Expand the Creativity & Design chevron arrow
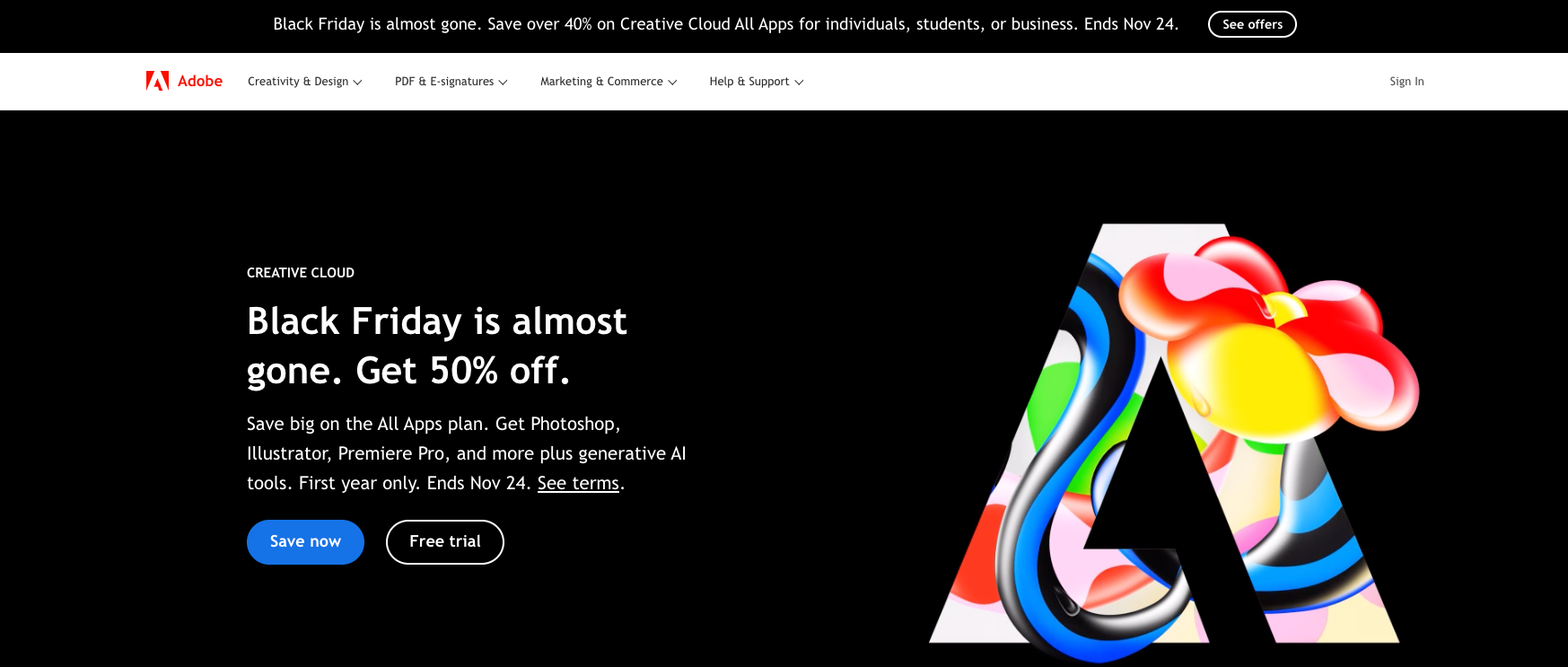The height and width of the screenshot is (667, 1568). pyautogui.click(x=357, y=82)
